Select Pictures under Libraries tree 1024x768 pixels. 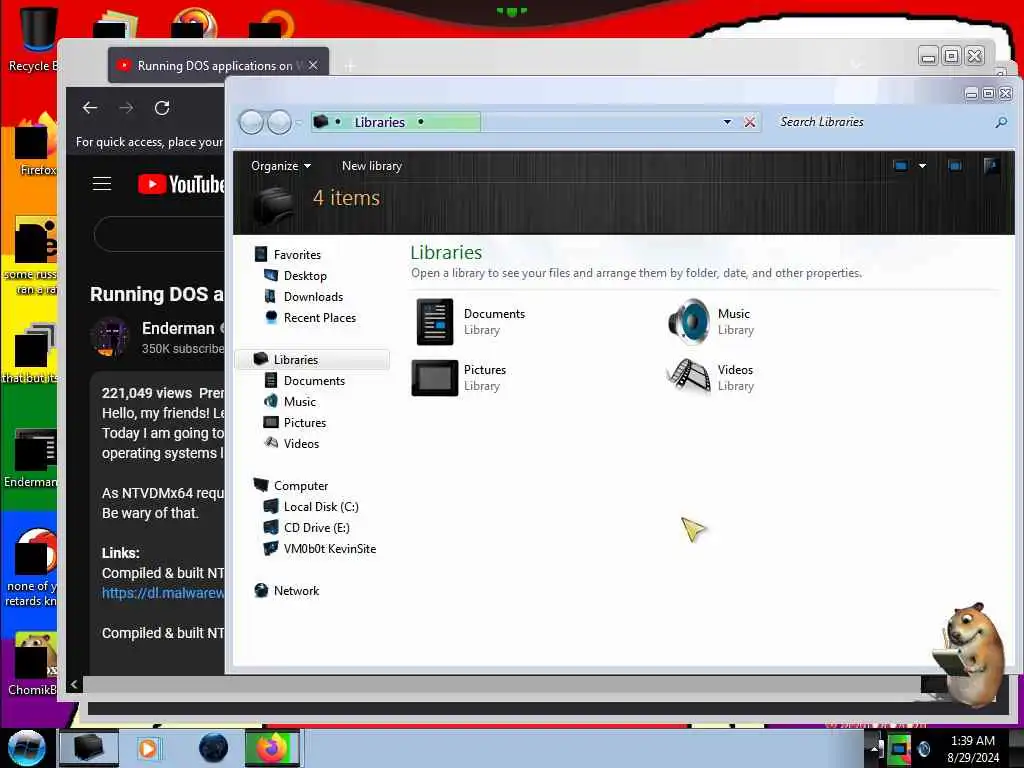click(x=295, y=422)
